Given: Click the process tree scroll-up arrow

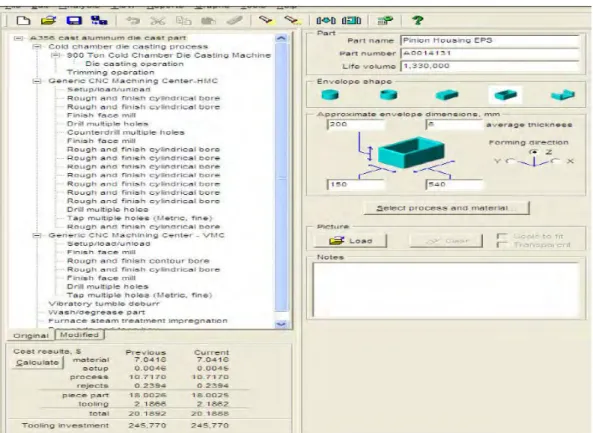Looking at the screenshot, I should pyautogui.click(x=281, y=38).
